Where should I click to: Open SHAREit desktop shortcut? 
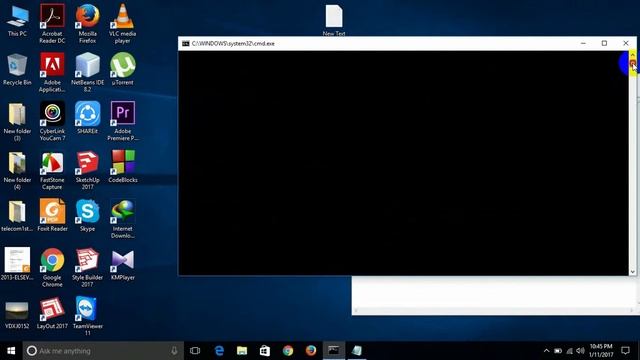(87, 118)
